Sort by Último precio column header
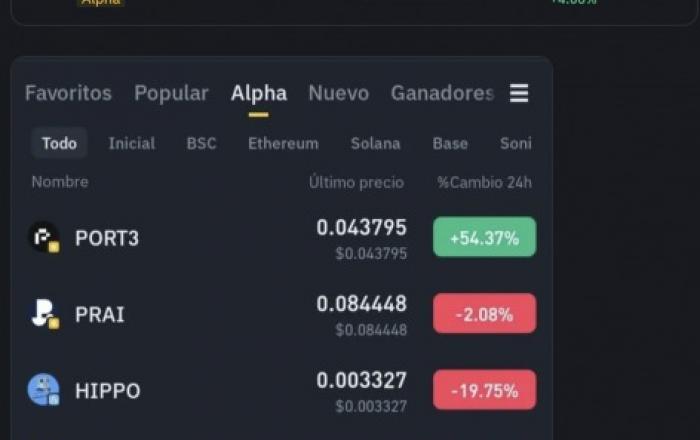The width and height of the screenshot is (700, 440). point(356,182)
